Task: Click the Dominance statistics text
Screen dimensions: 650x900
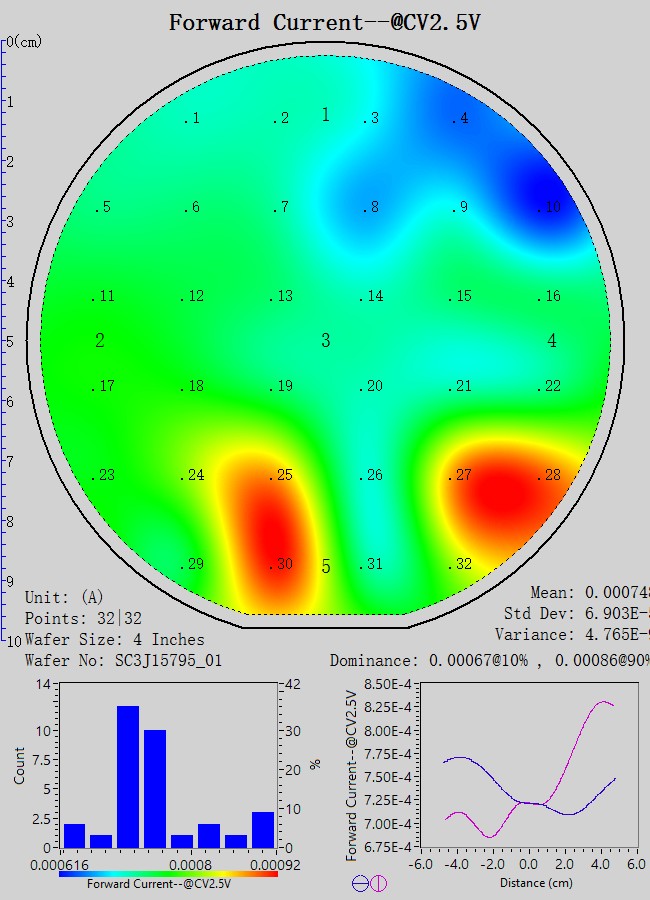Action: click(x=488, y=660)
